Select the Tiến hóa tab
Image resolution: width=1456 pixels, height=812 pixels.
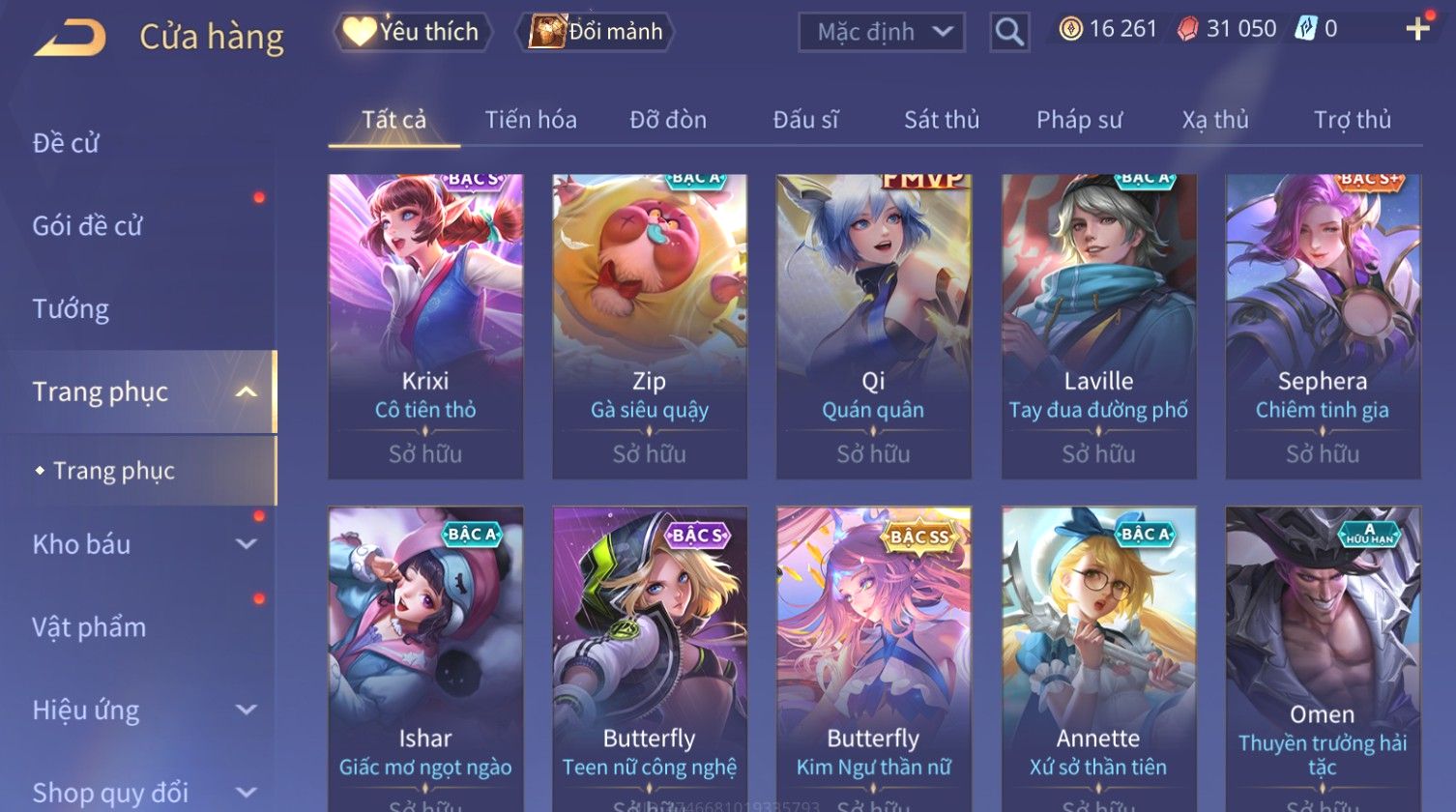click(x=531, y=120)
